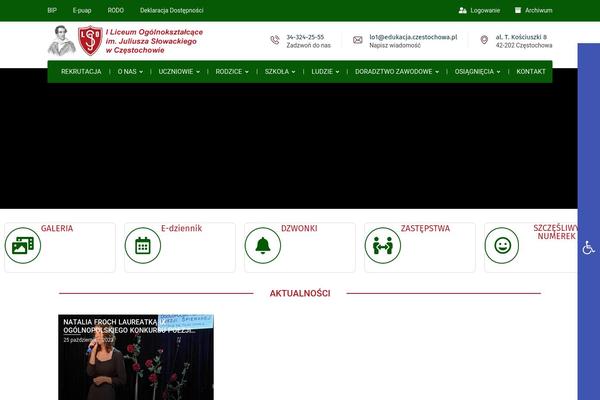The width and height of the screenshot is (600, 400).
Task: Click the black banner slider area
Action: (x=289, y=145)
